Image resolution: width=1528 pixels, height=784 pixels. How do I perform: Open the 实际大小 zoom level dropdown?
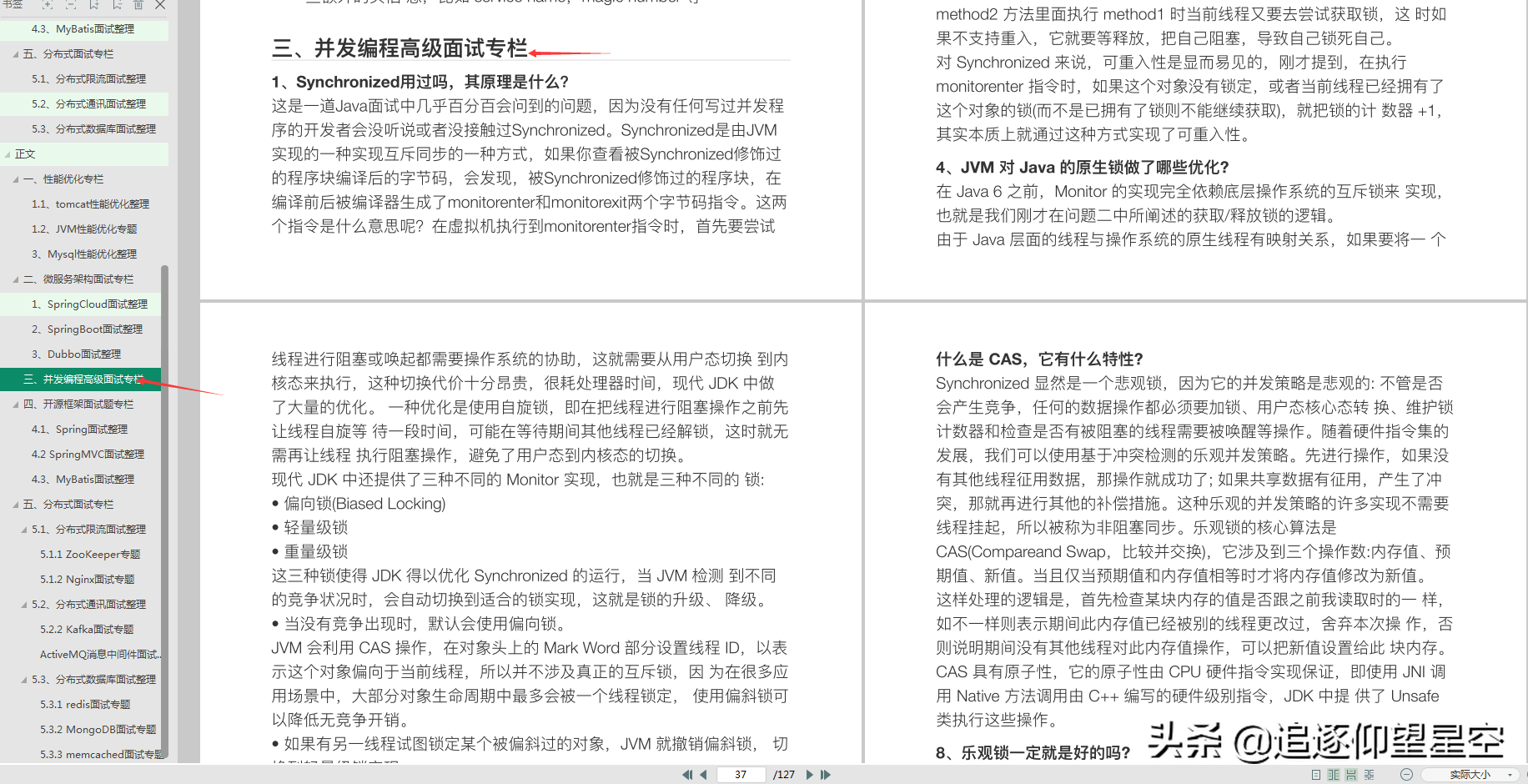1468,775
